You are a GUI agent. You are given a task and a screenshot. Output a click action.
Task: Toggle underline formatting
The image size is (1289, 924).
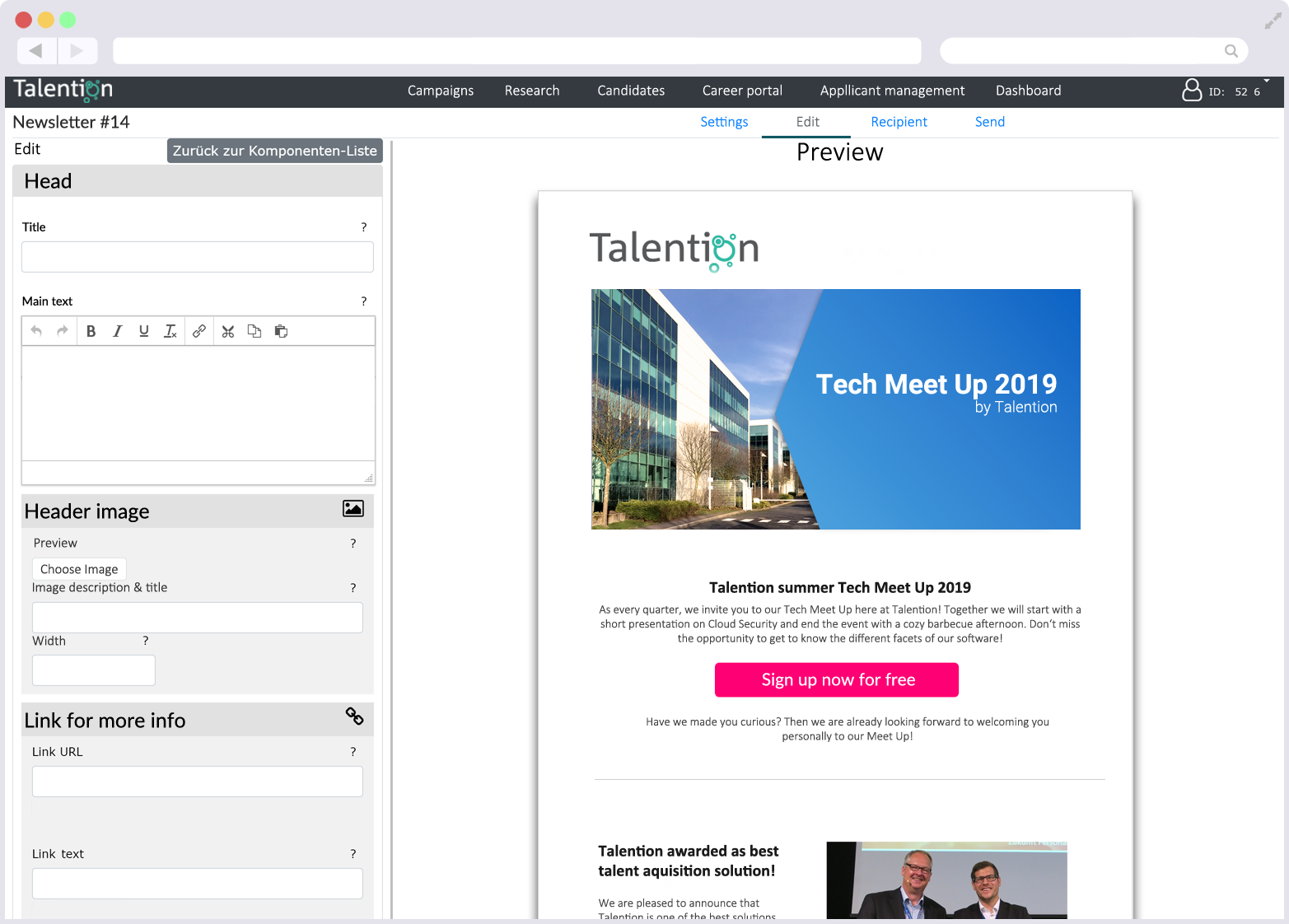(x=144, y=331)
